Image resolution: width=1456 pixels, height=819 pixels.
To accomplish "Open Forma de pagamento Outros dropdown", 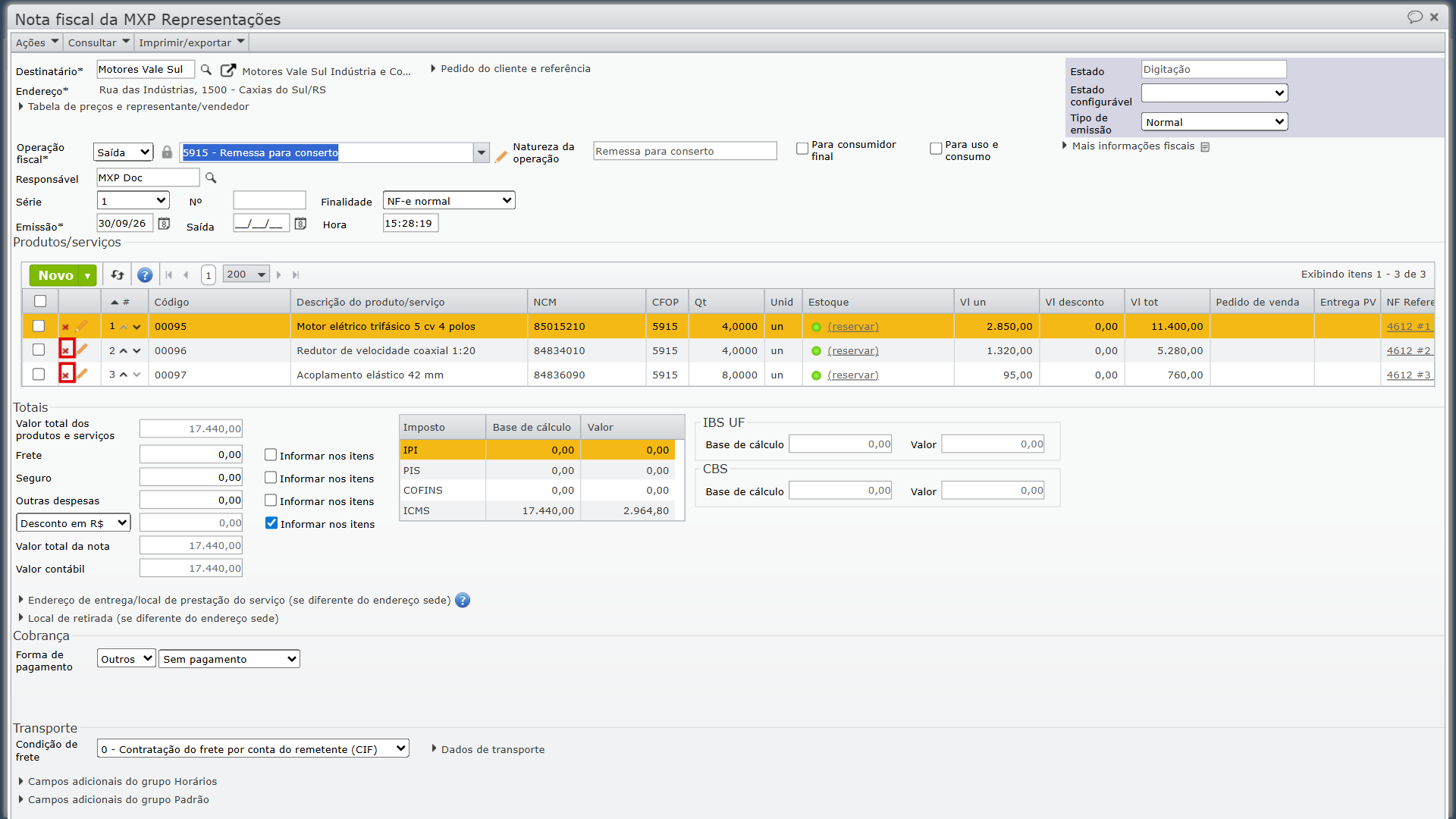I will (127, 659).
